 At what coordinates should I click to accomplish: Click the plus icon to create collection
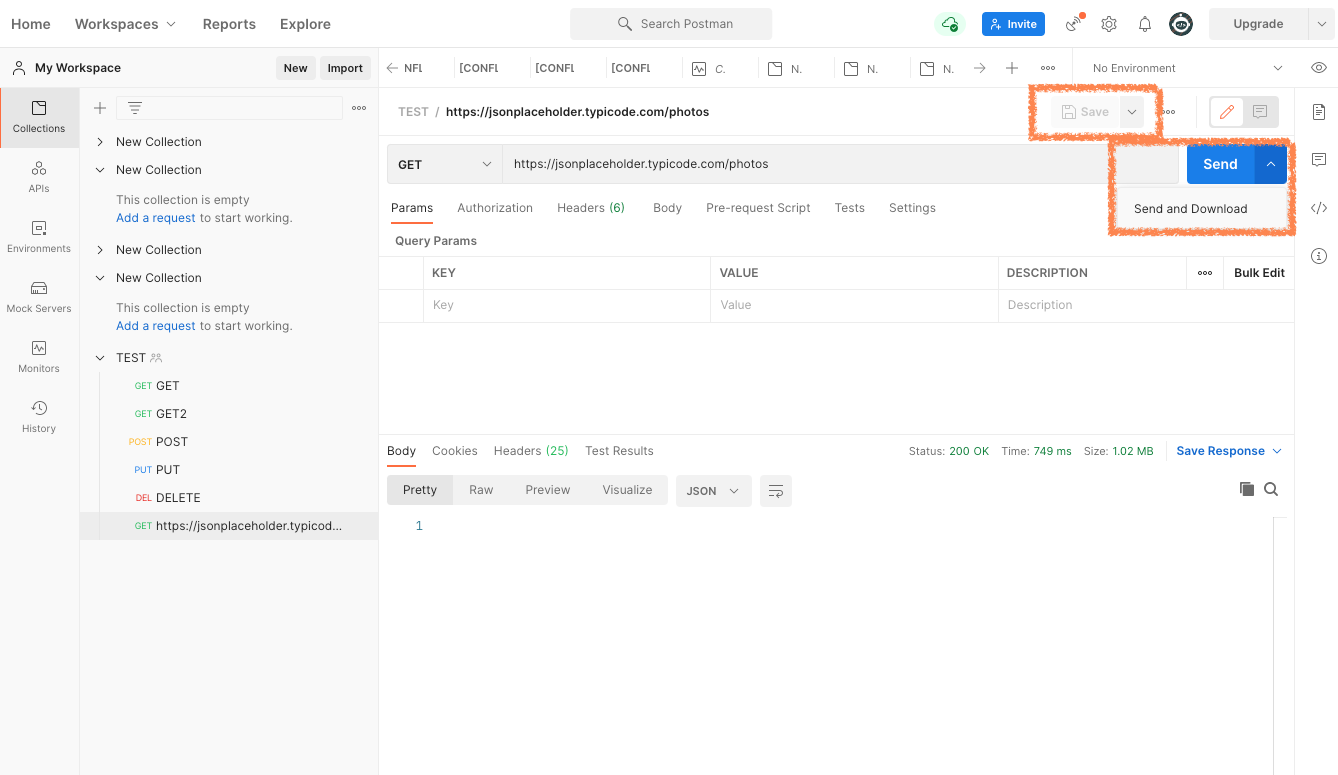tap(100, 108)
